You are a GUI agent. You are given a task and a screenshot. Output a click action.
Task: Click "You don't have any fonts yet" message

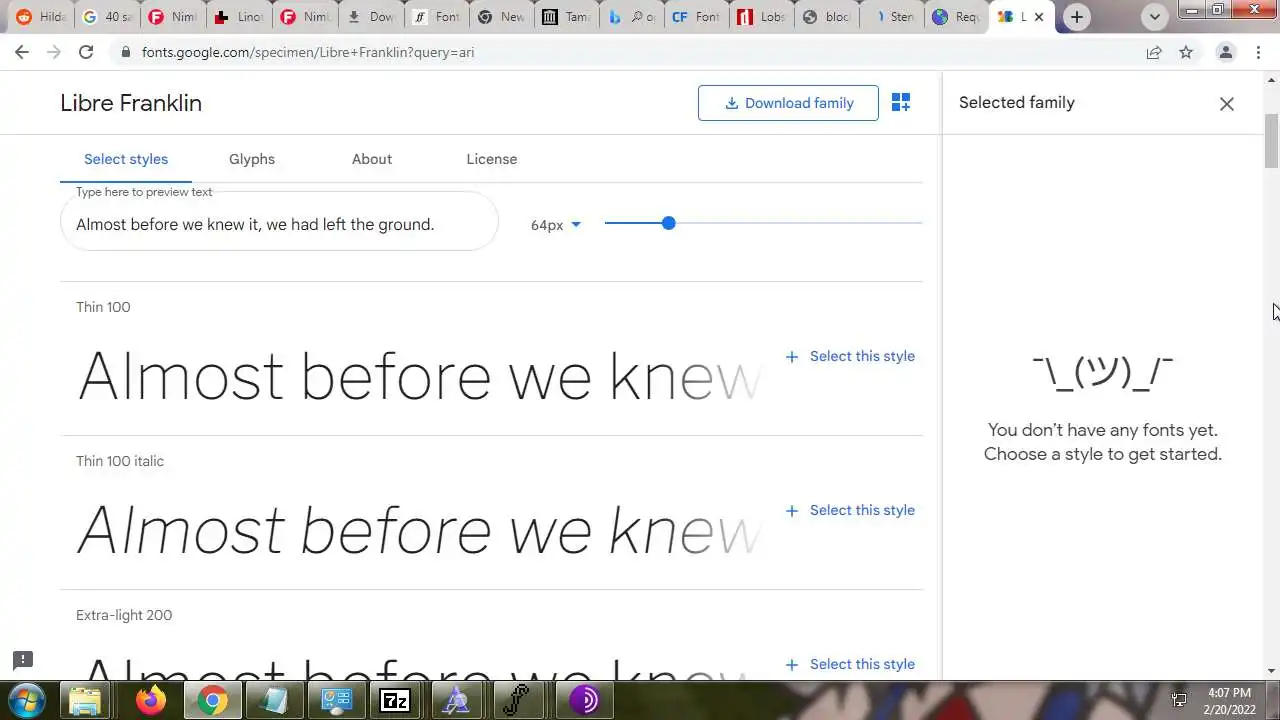(x=1103, y=430)
